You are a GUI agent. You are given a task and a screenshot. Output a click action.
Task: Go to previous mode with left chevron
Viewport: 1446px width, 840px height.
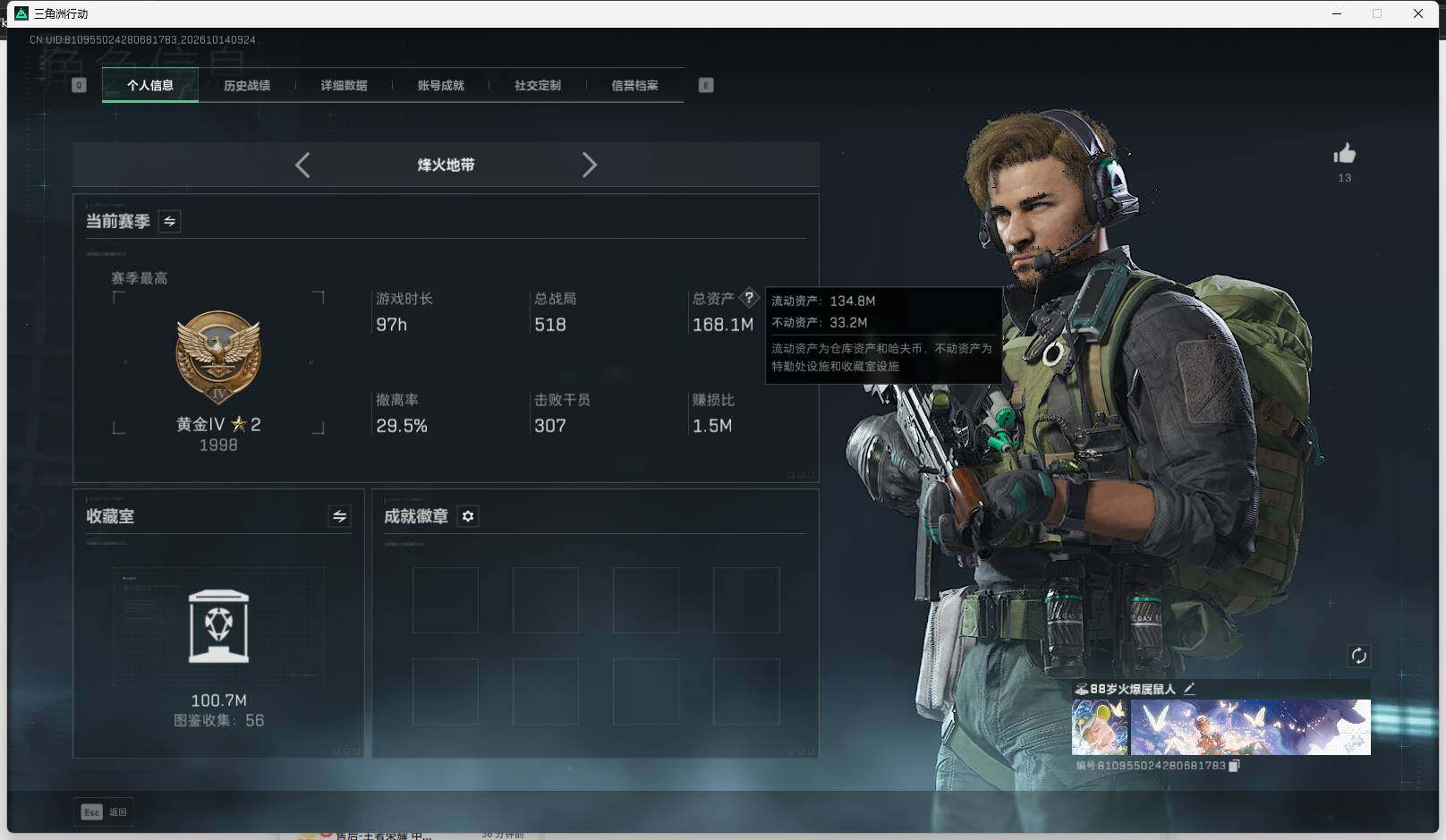pyautogui.click(x=302, y=165)
